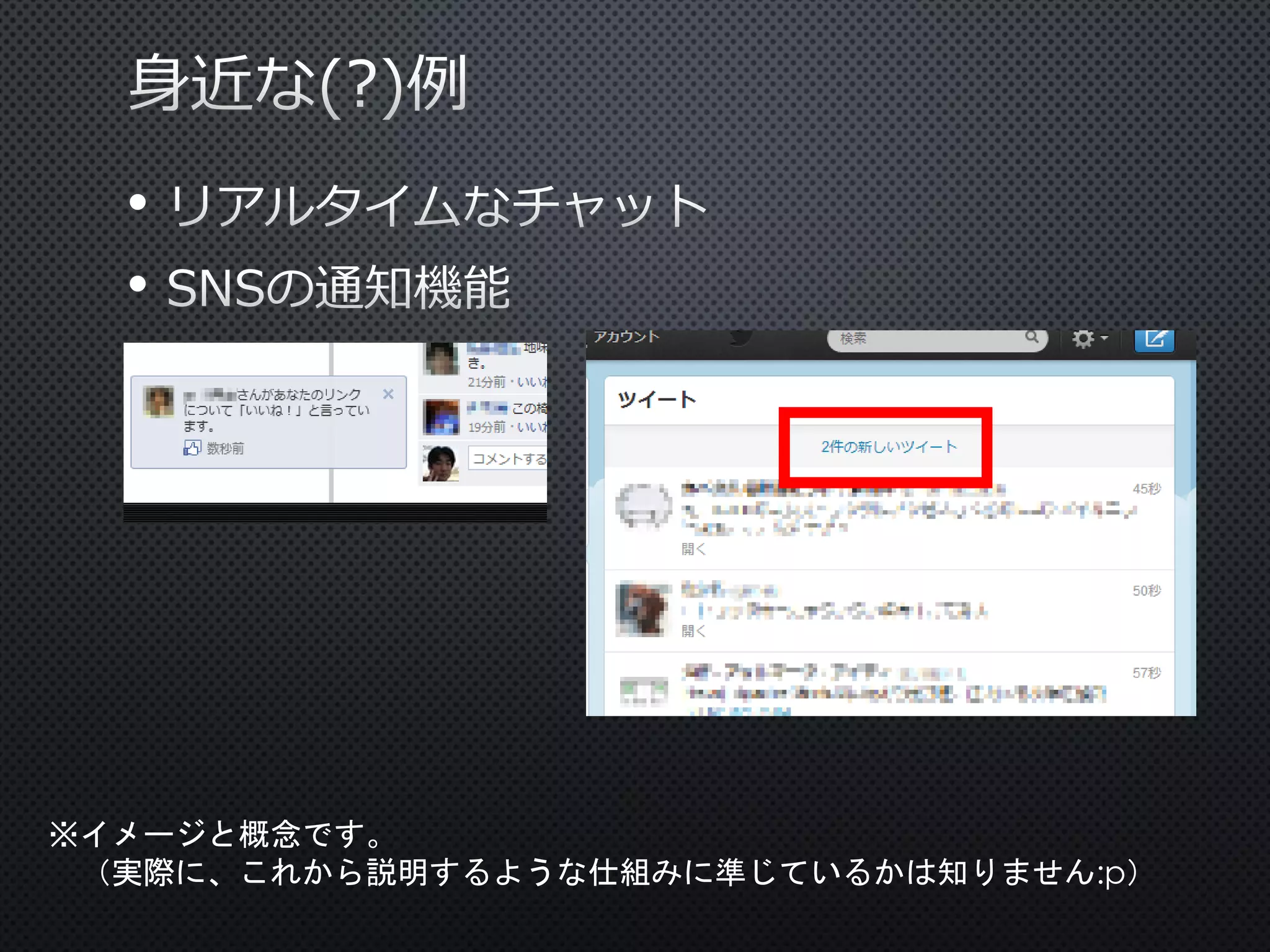The width and height of the screenshot is (1270, 952).
Task: Click the Twitter search field labeled 検索
Action: [938, 339]
